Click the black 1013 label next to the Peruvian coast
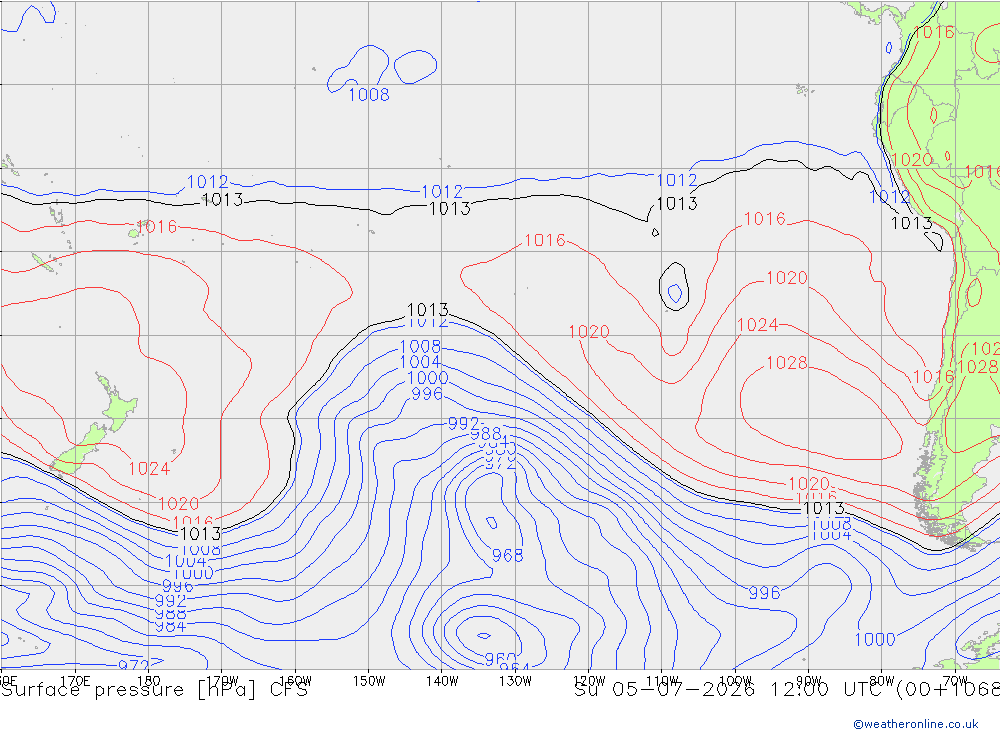This screenshot has width=1000, height=733. [x=911, y=223]
